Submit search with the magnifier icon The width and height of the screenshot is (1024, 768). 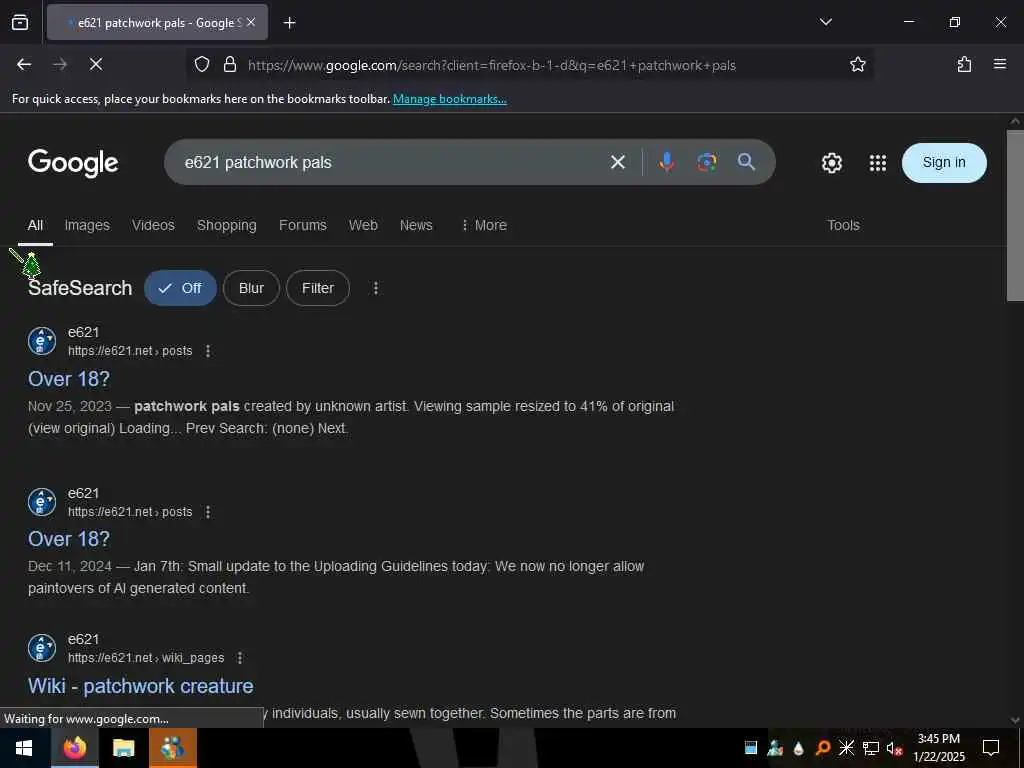tap(746, 162)
